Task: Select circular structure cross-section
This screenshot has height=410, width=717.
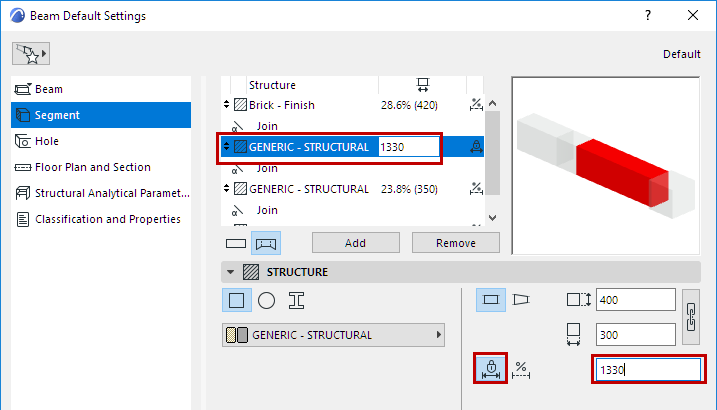Action: [x=266, y=299]
